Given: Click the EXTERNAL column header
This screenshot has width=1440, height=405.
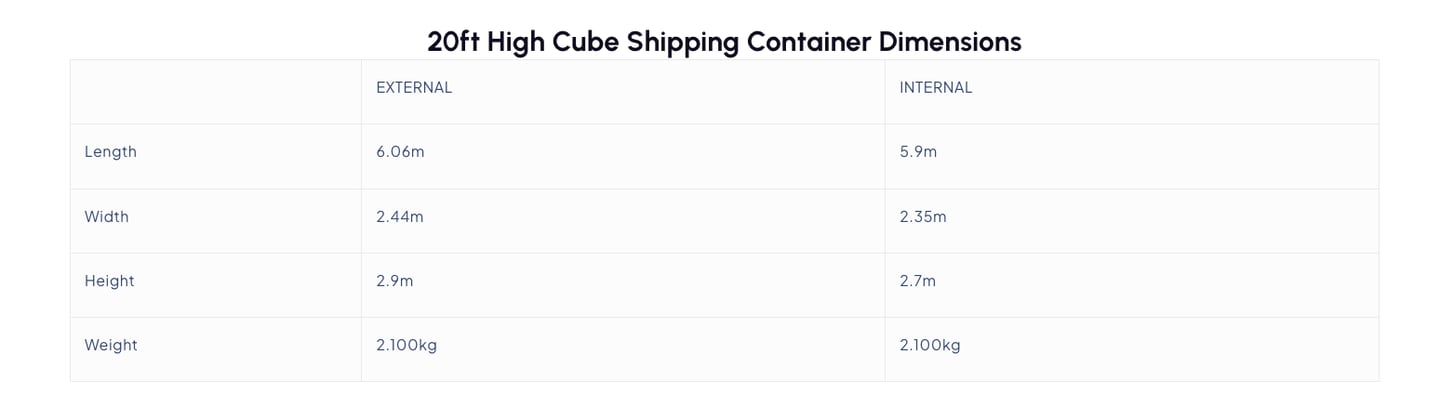Looking at the screenshot, I should click(x=414, y=88).
